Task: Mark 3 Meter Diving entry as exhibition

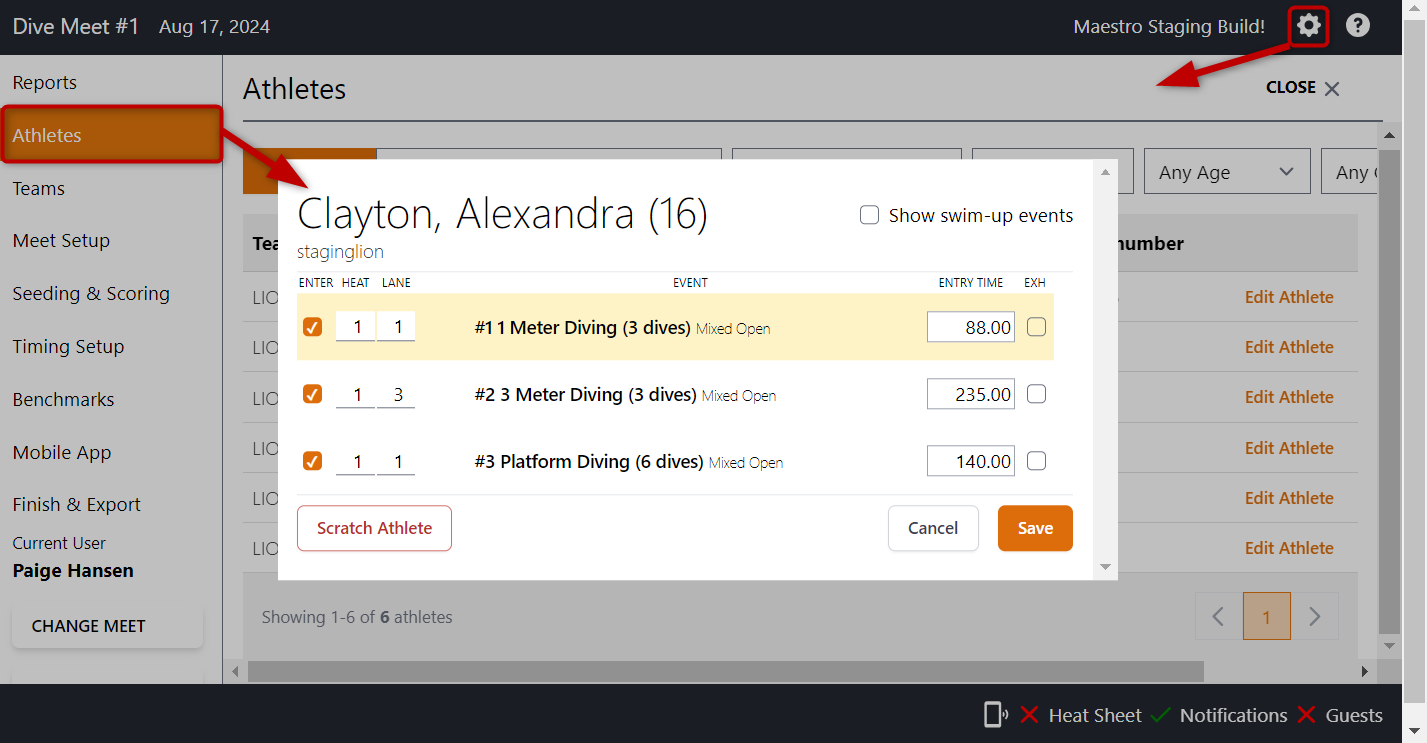Action: pyautogui.click(x=1037, y=394)
